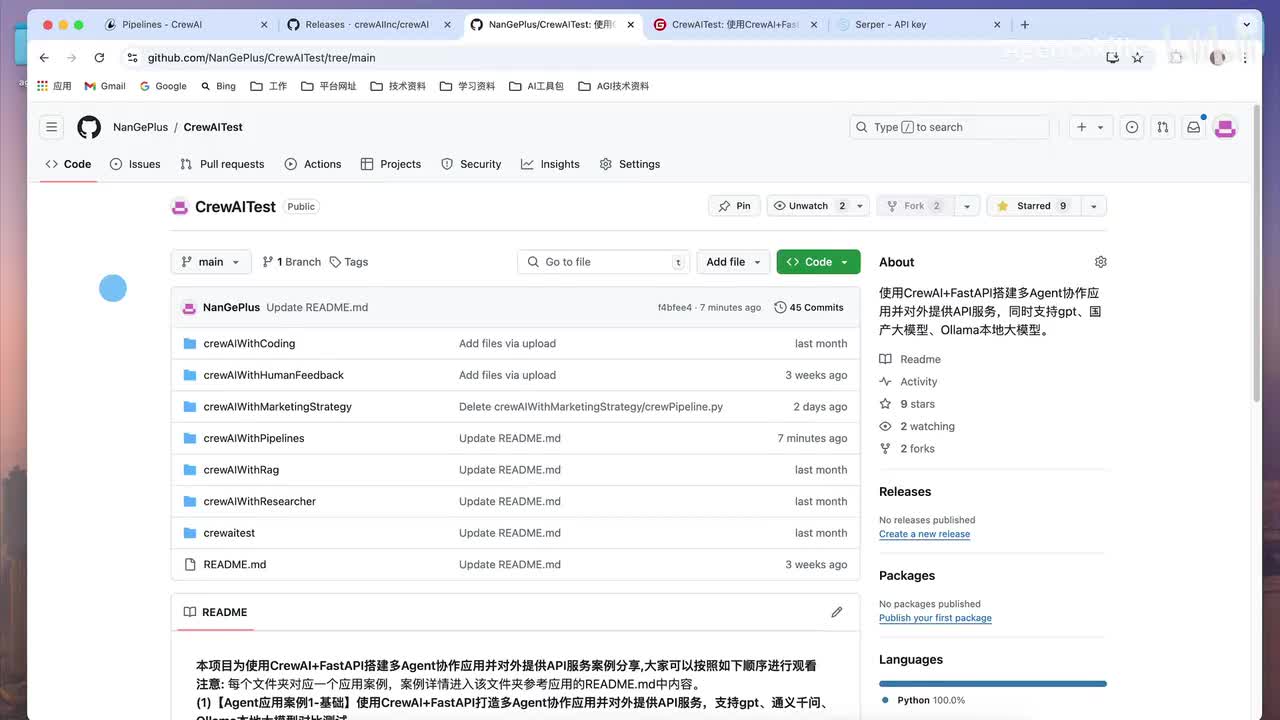Expand the Add file dropdown
Image resolution: width=1280 pixels, height=720 pixels.
click(733, 262)
